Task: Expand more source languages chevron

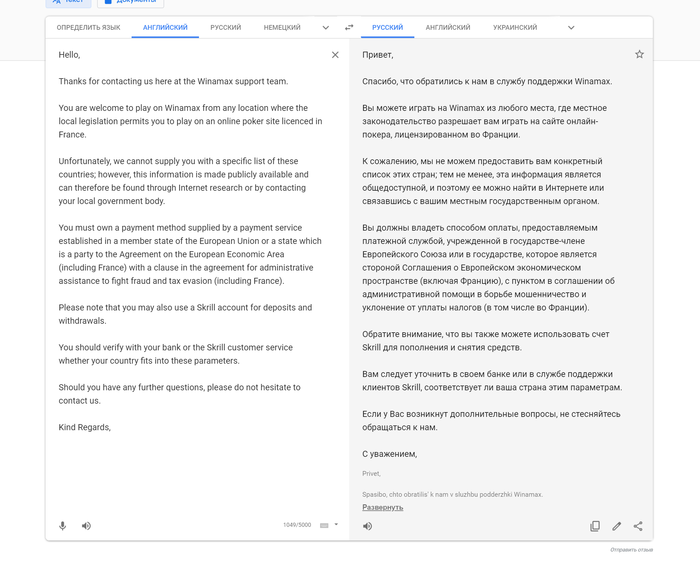Action: (x=325, y=28)
